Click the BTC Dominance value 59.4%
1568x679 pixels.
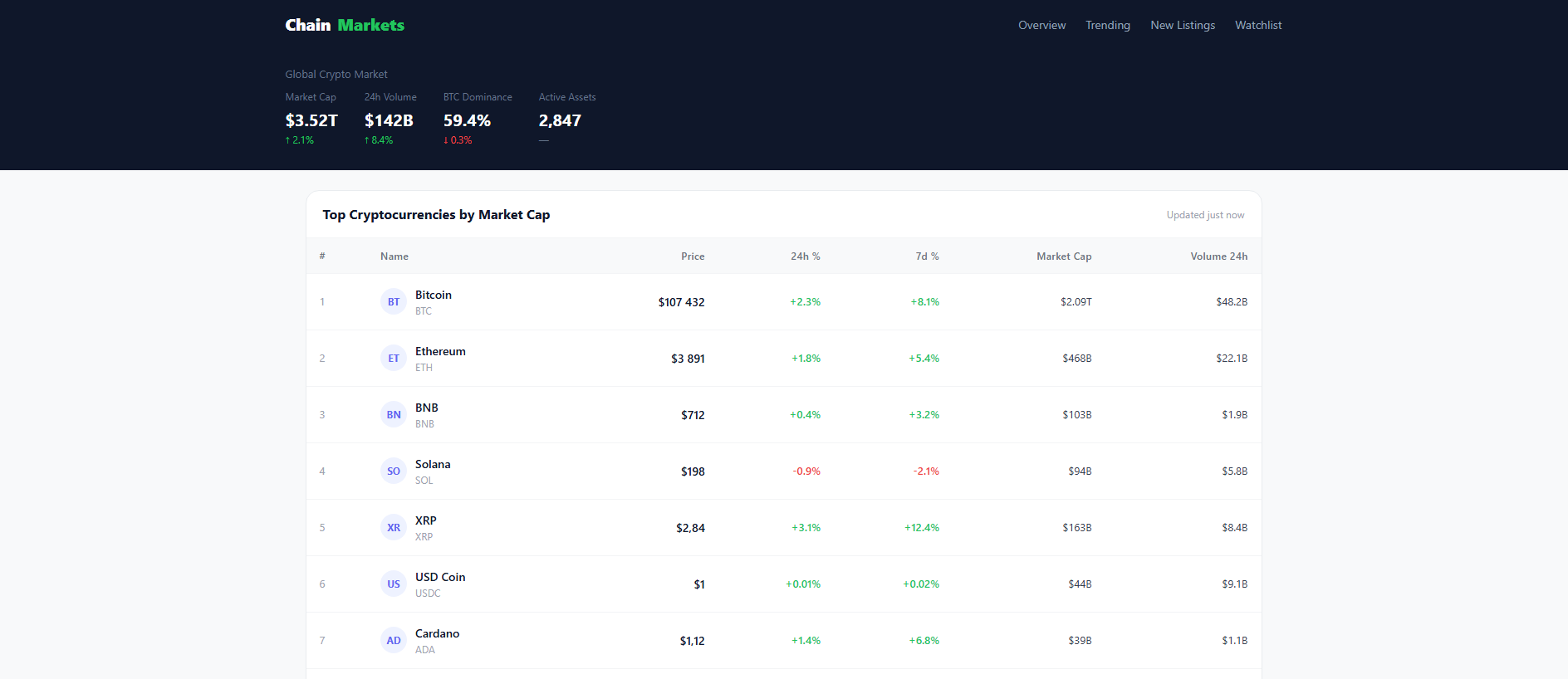(x=467, y=120)
